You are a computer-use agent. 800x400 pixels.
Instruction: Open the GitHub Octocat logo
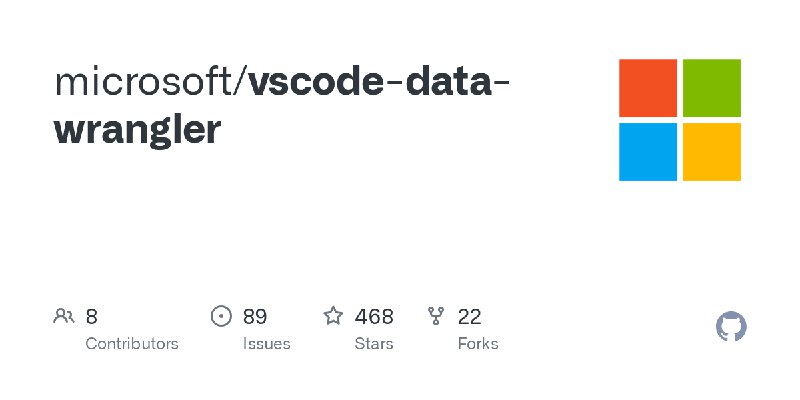click(731, 327)
